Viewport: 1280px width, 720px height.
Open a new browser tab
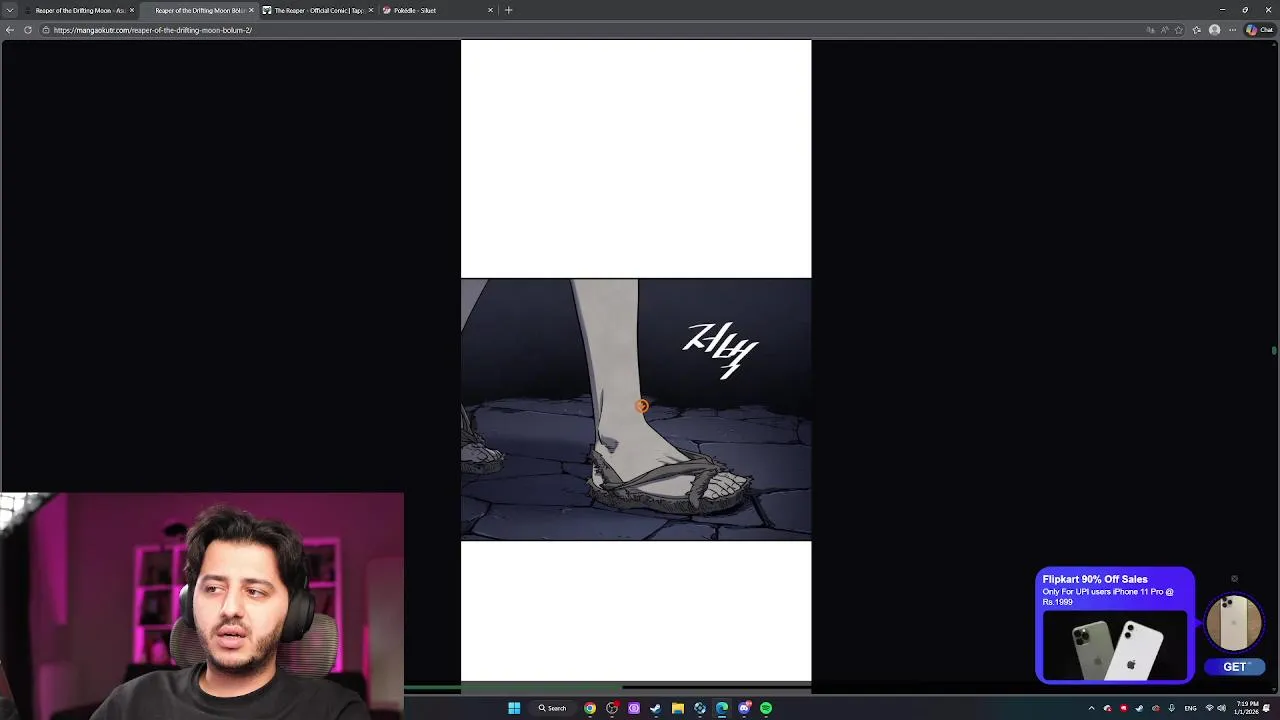point(508,10)
